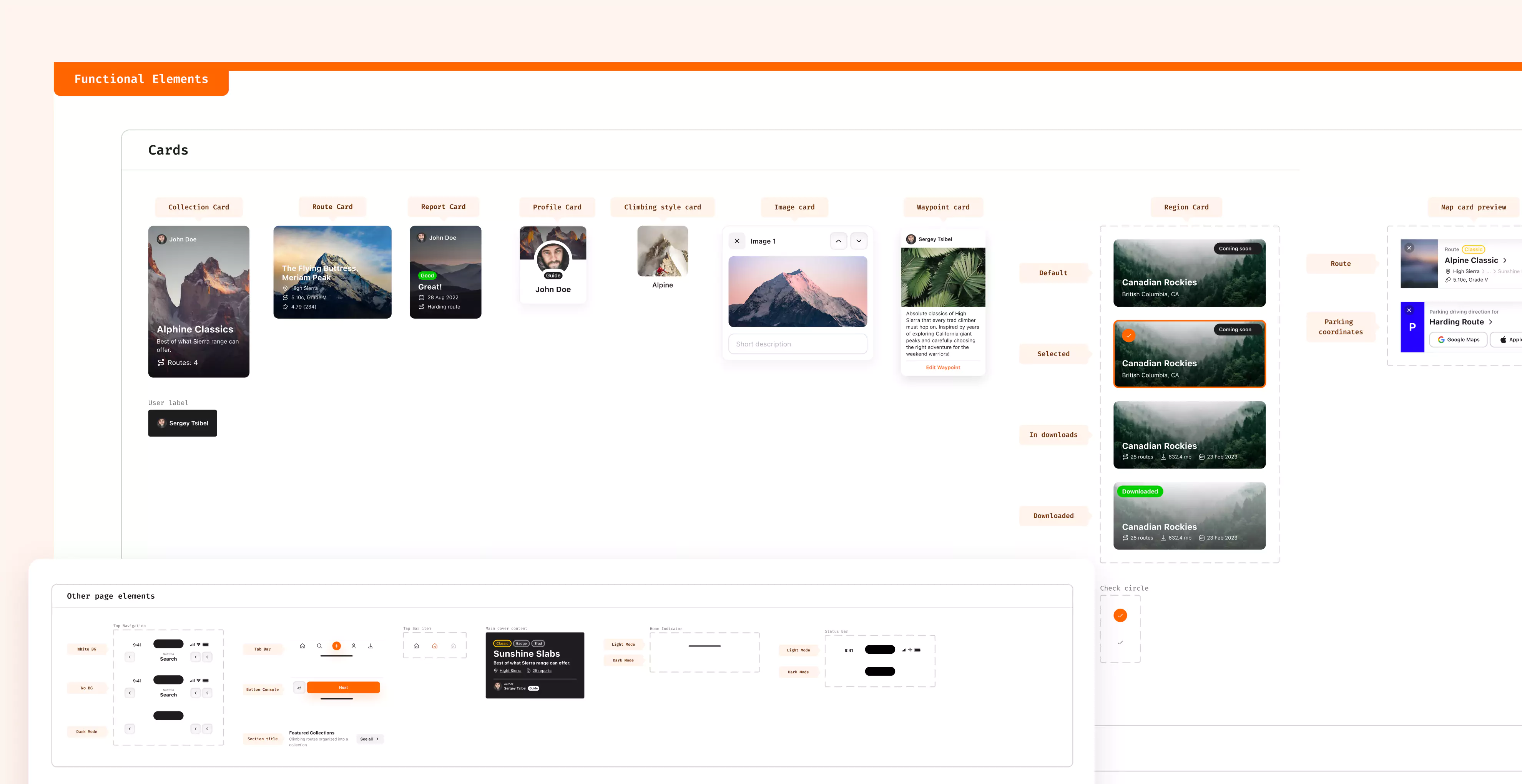This screenshot has width=1522, height=784.
Task: Click the orange home Tap Bar item
Action: 435,646
